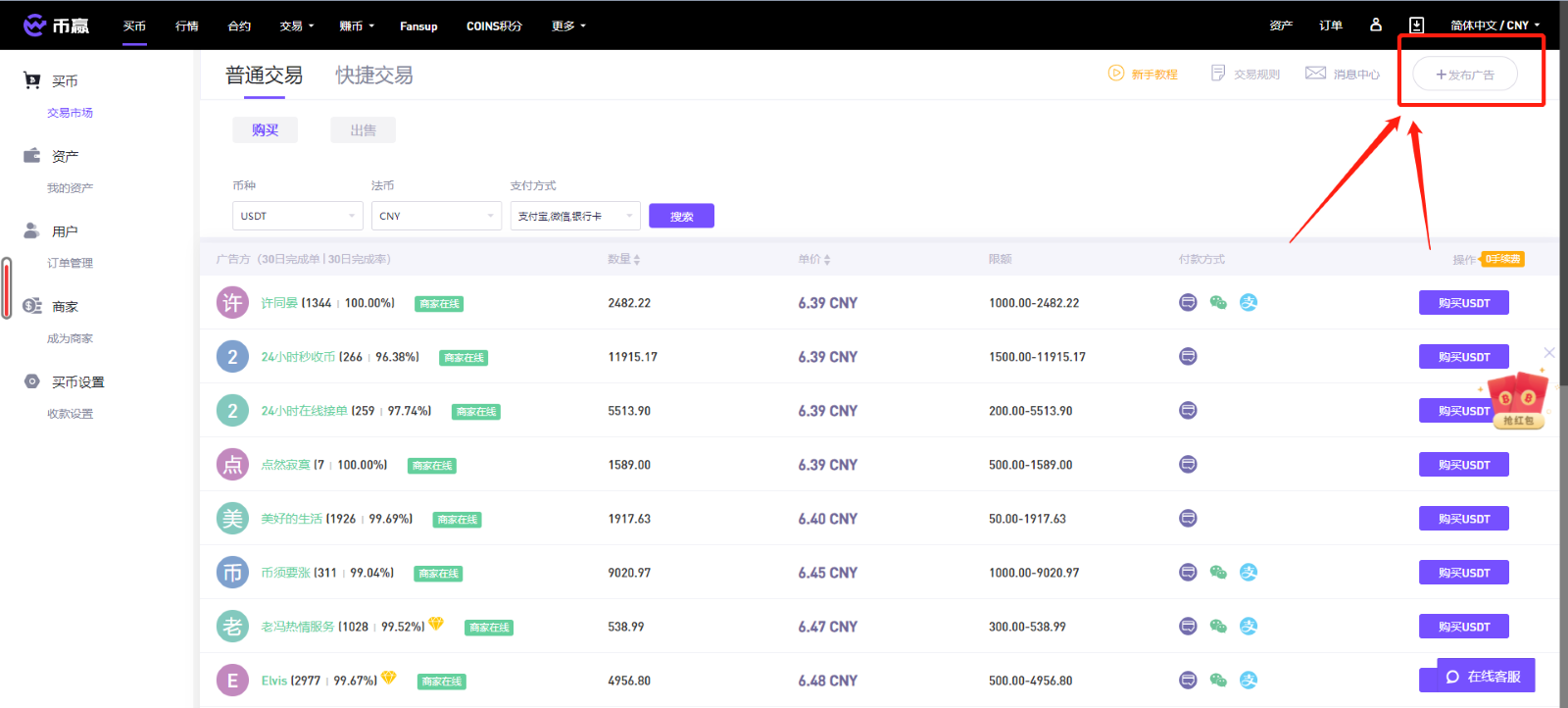
Task: Click the 6.48 CNY price for Elvis
Action: pos(827,681)
